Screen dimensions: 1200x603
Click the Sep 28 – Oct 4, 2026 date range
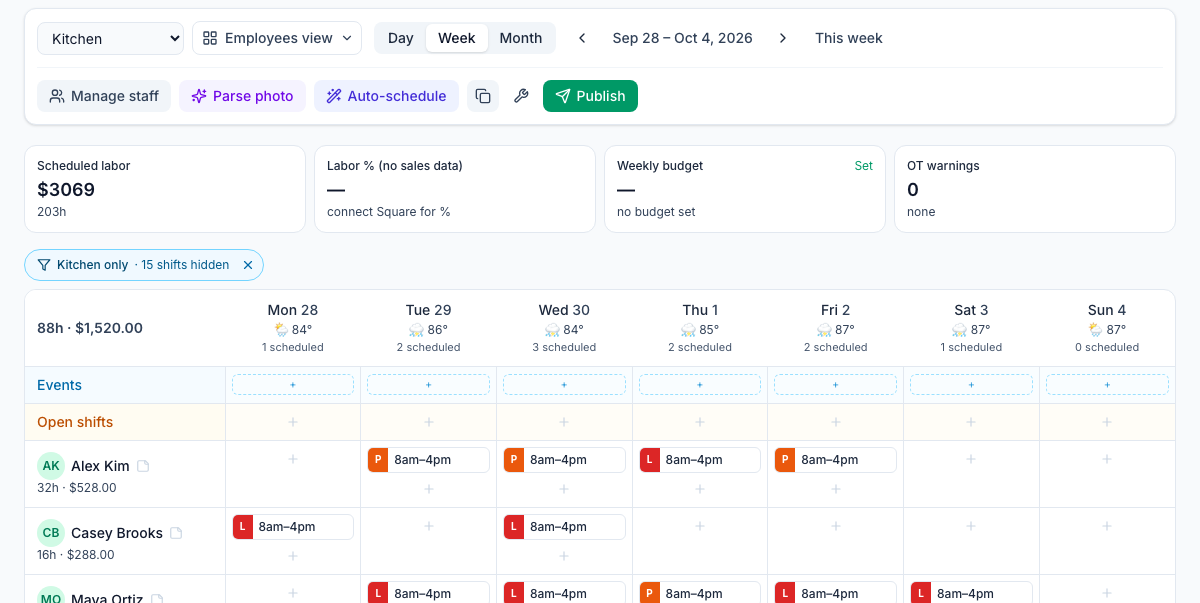[x=683, y=38]
